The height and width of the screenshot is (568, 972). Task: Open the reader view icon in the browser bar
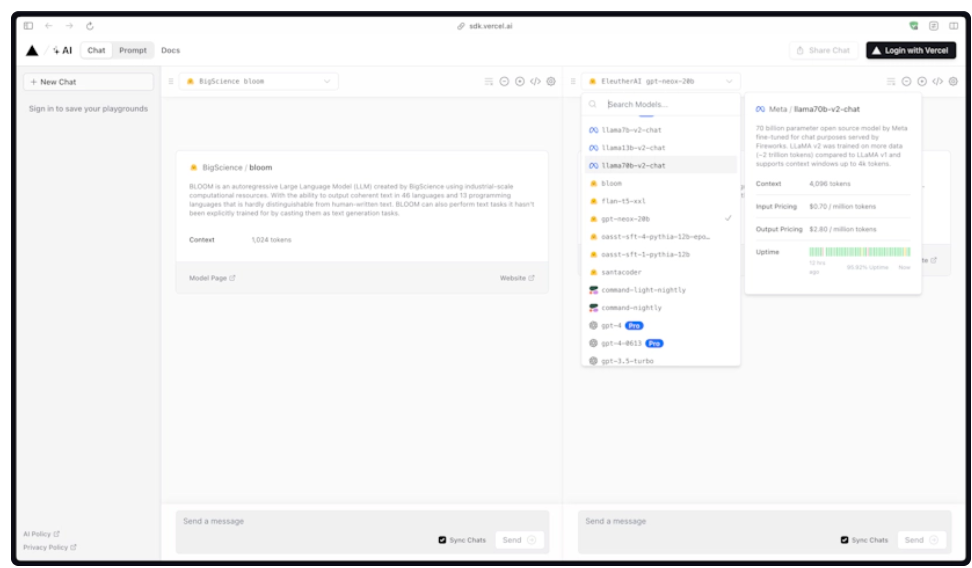point(934,25)
